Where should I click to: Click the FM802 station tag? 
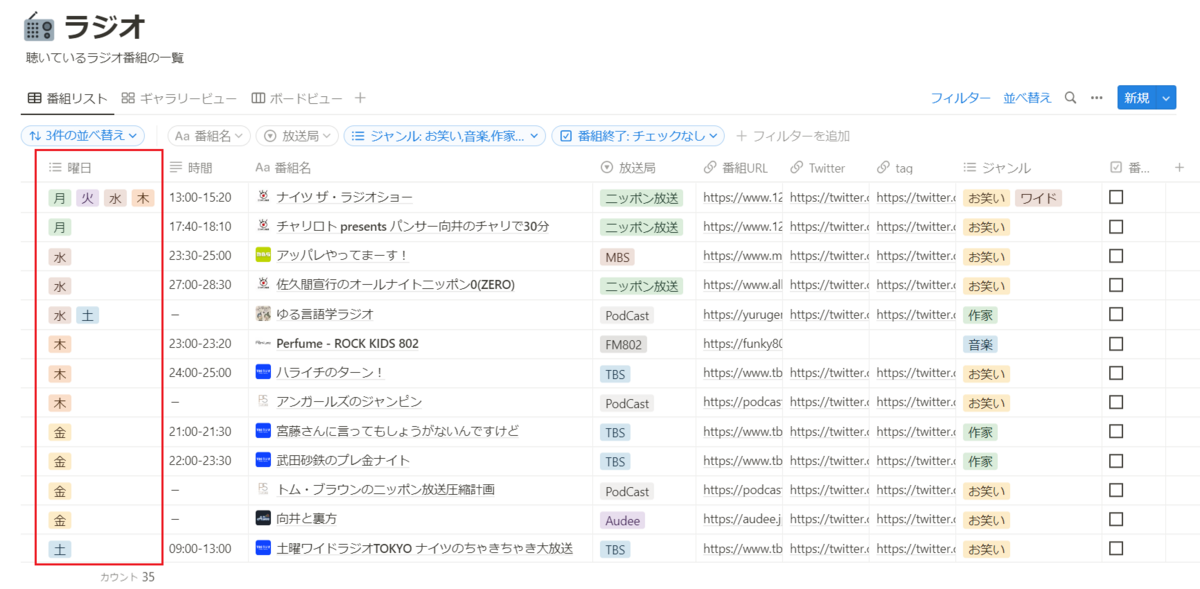pyautogui.click(x=624, y=344)
